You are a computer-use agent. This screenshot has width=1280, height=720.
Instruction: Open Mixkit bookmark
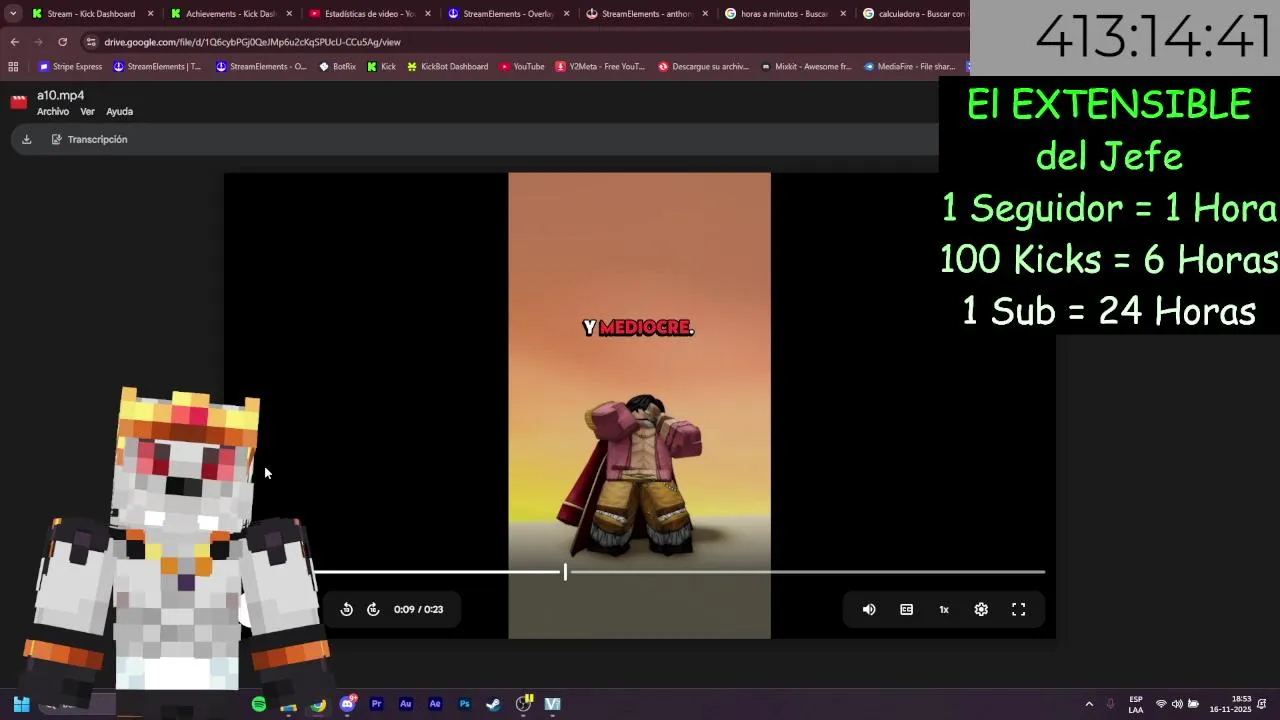pyautogui.click(x=806, y=67)
